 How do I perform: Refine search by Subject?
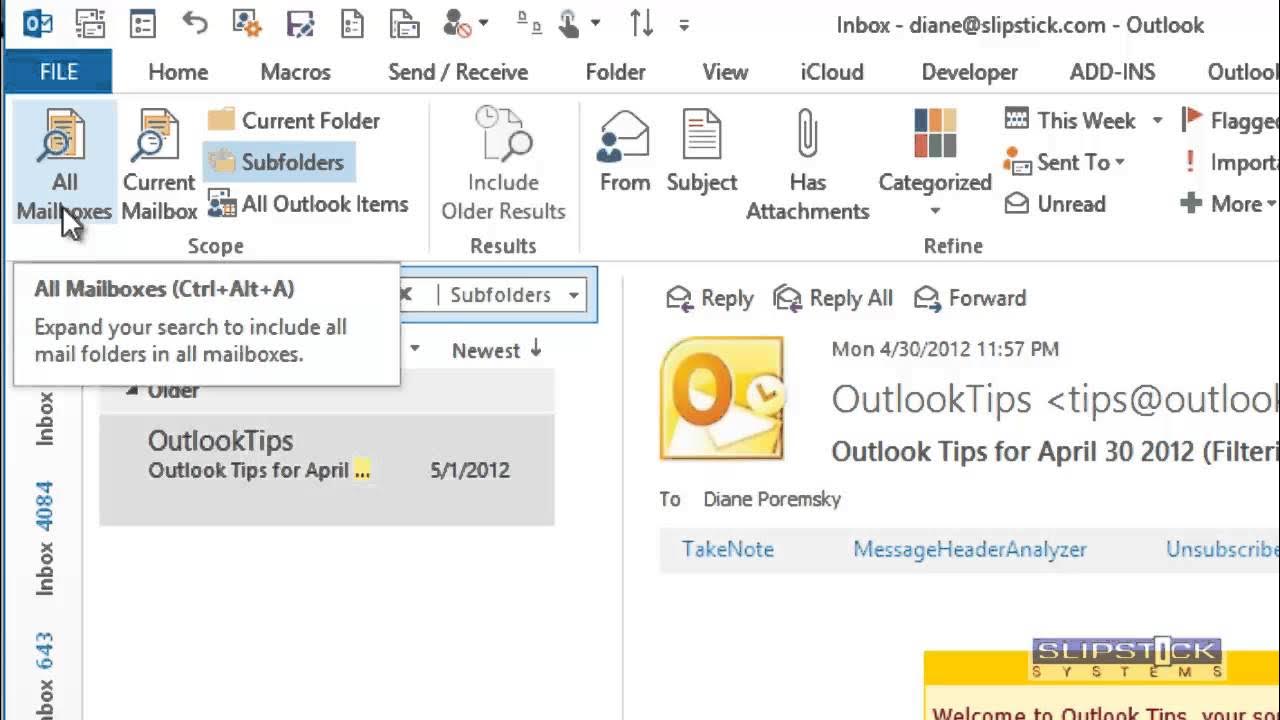pos(702,152)
